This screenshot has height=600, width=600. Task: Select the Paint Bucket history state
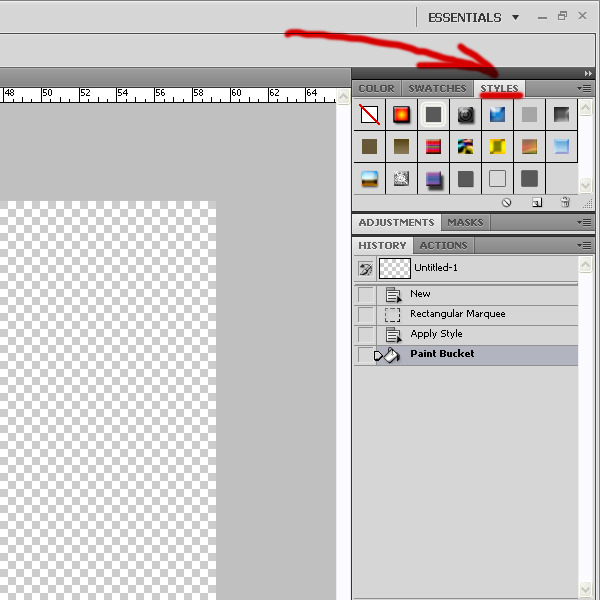point(466,355)
